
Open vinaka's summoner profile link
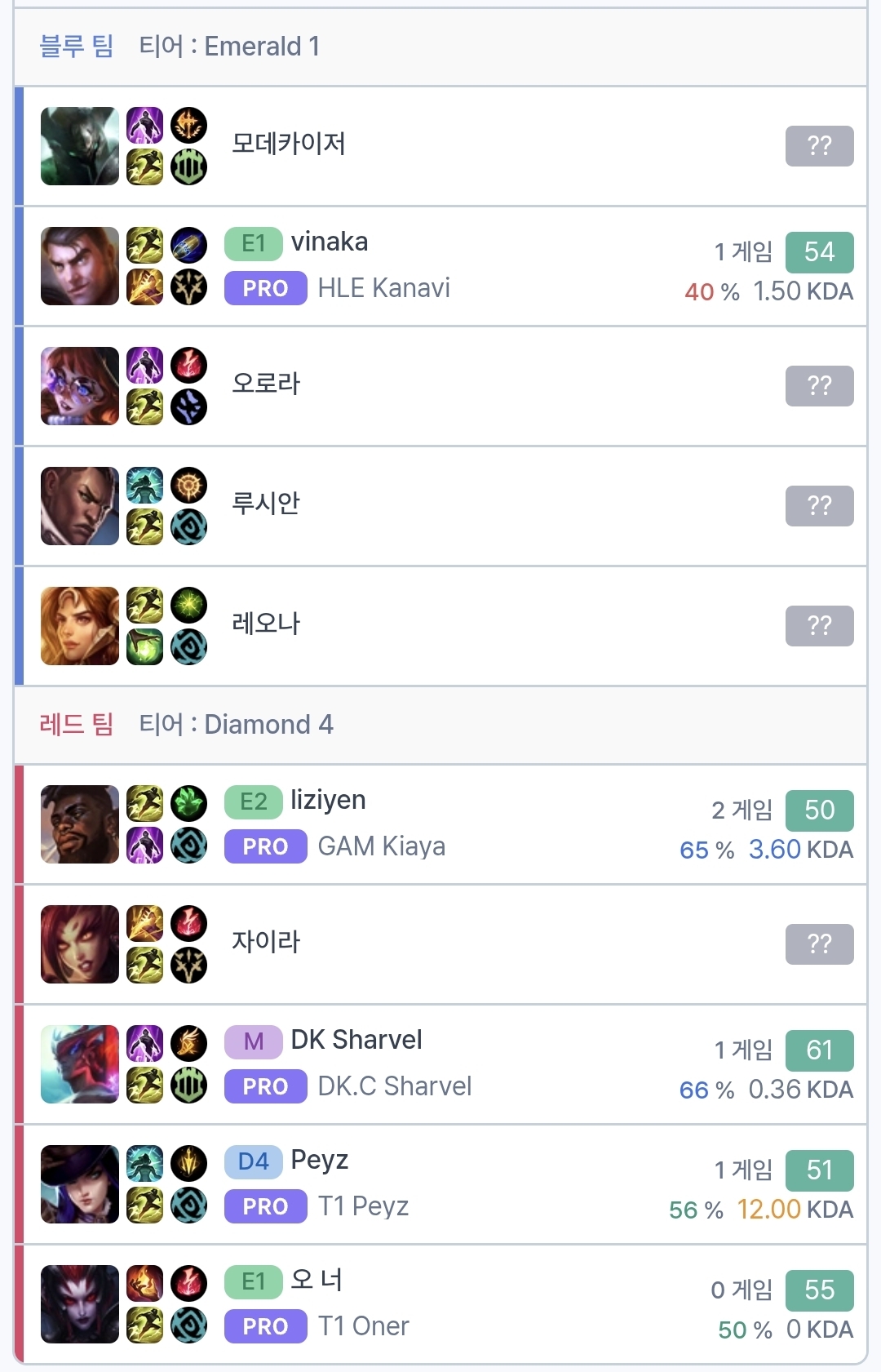[x=329, y=242]
